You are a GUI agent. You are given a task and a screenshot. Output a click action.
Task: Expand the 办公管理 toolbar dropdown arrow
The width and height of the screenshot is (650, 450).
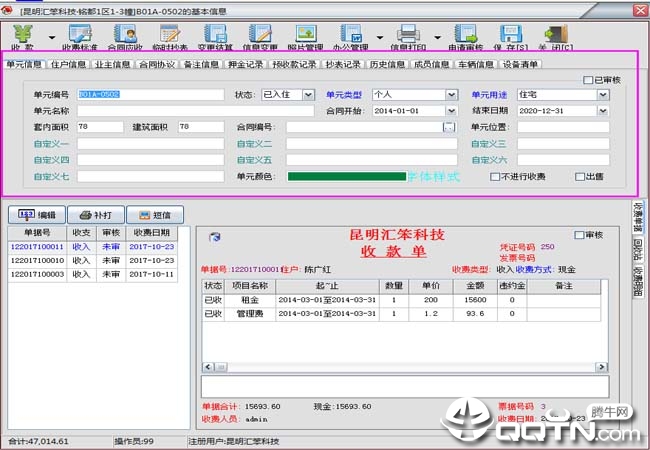click(x=380, y=37)
